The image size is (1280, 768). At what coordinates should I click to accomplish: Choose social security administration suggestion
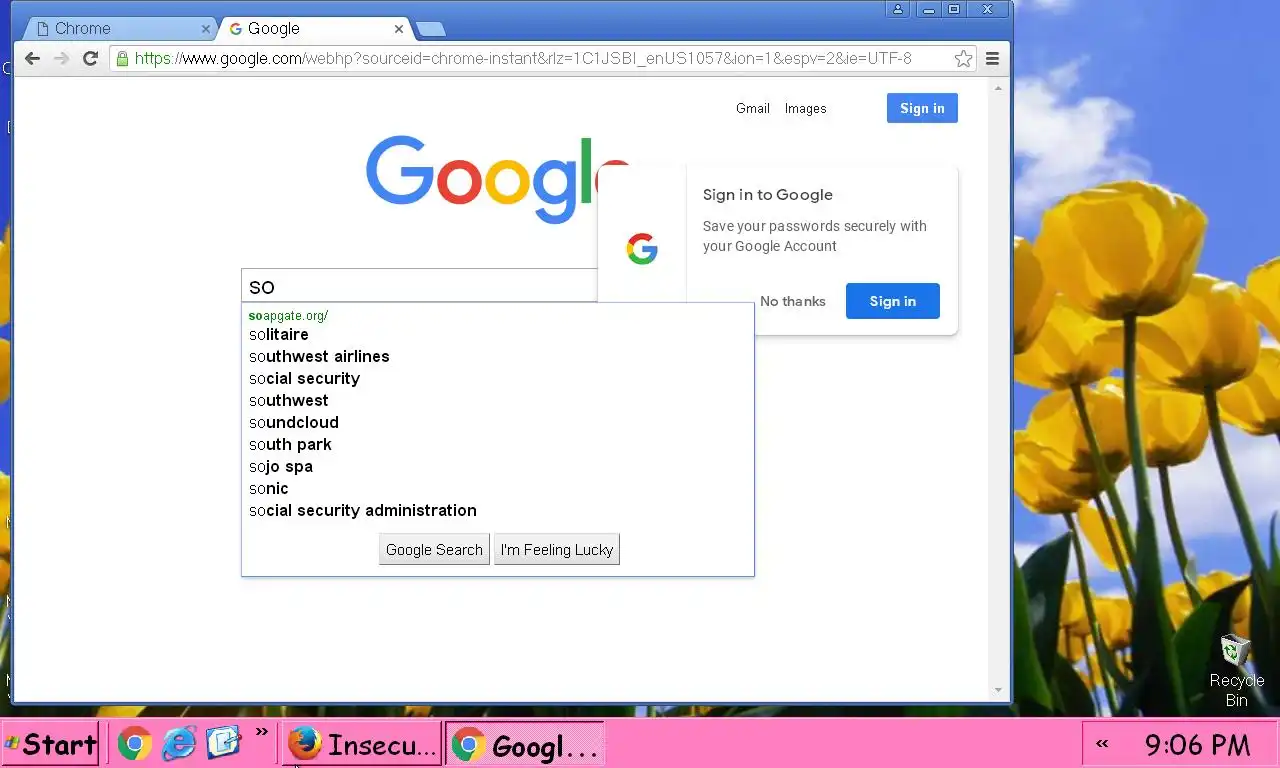click(x=497, y=511)
